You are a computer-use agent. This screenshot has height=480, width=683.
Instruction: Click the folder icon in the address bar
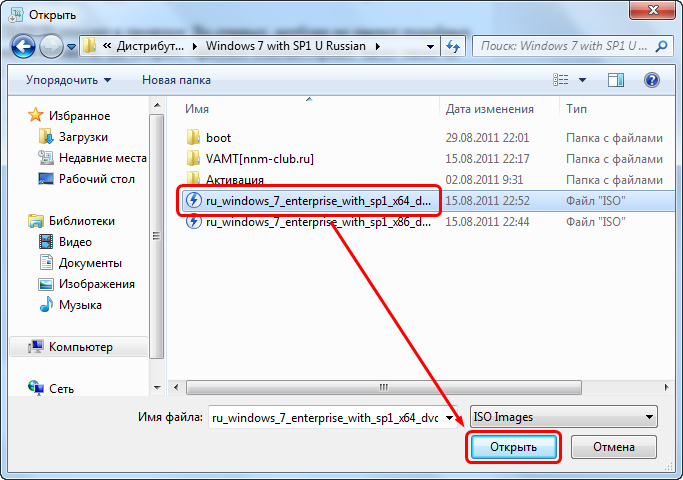(x=90, y=46)
